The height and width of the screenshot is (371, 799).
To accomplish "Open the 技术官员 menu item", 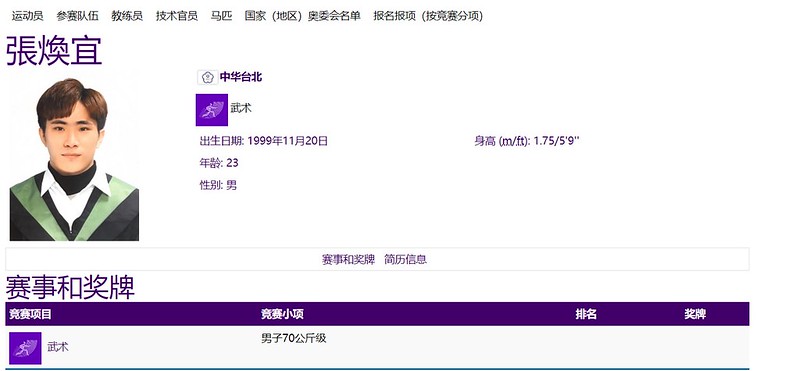I will [177, 16].
